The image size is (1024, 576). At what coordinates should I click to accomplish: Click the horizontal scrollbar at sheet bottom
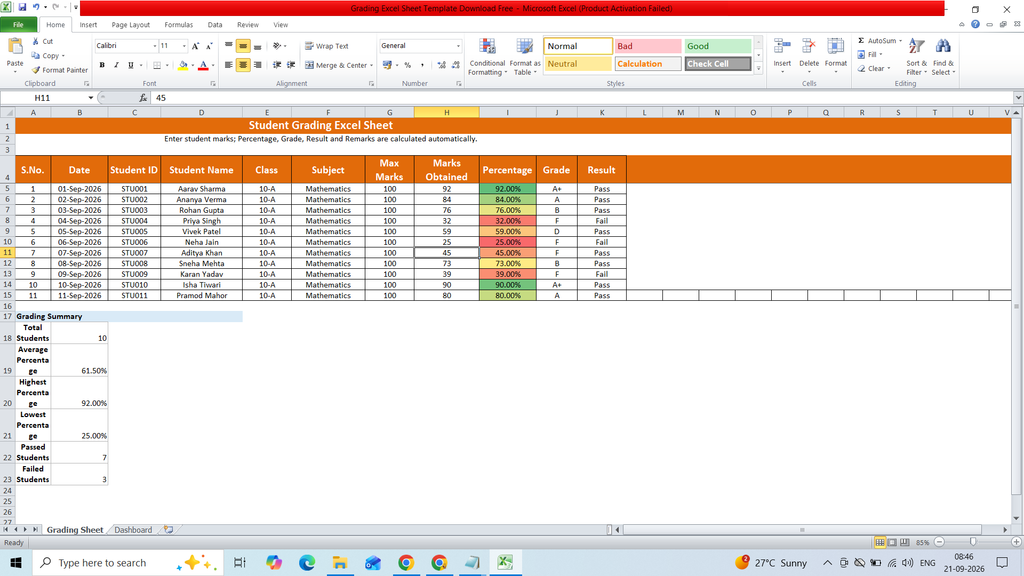tap(802, 530)
